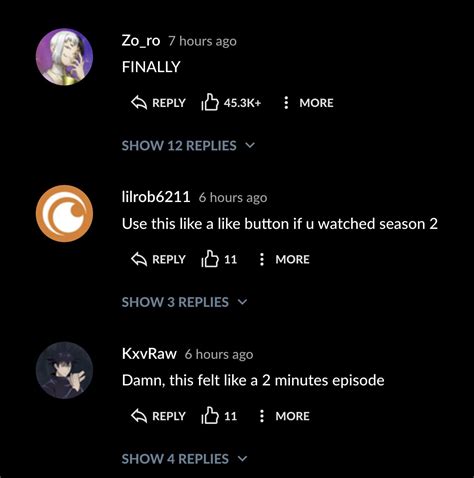Open the three-dot menu on Zo_ro's comment
The height and width of the screenshot is (478, 474).
tap(286, 103)
